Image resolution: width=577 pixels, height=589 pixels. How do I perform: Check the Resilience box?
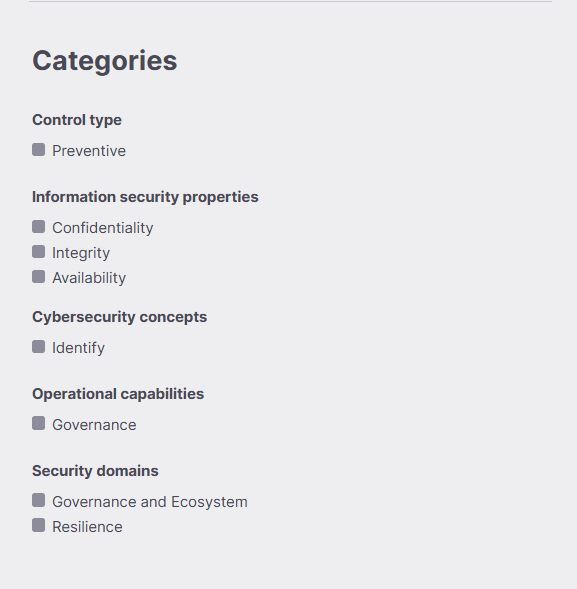[39, 525]
